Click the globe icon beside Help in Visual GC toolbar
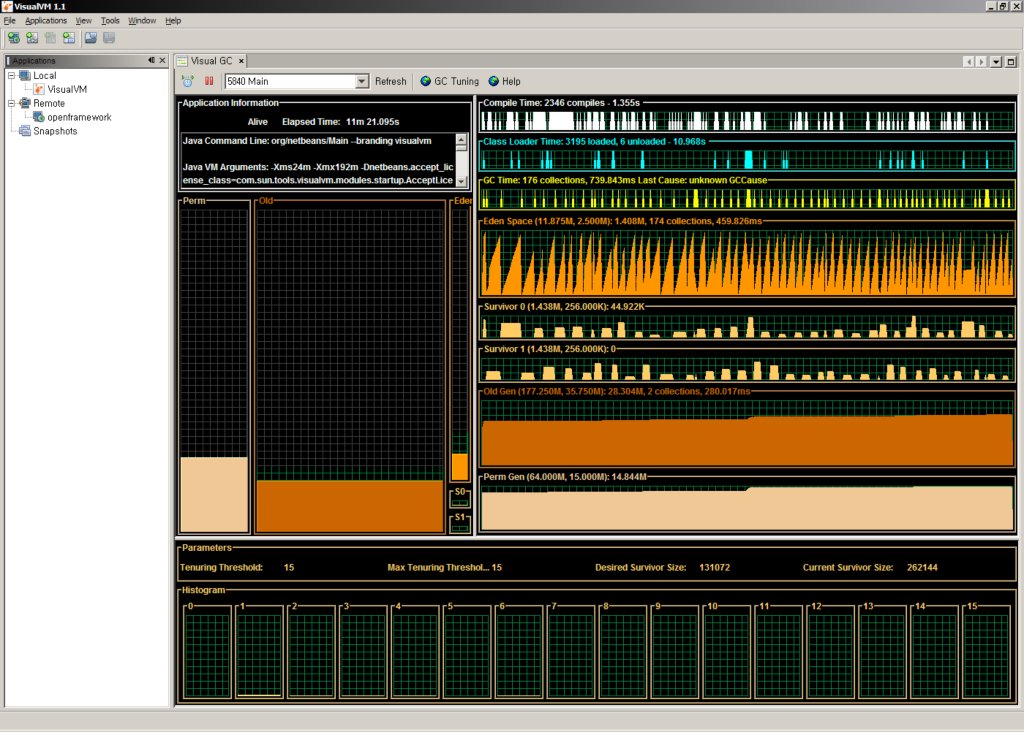Viewport: 1024px width, 732px height. click(494, 81)
